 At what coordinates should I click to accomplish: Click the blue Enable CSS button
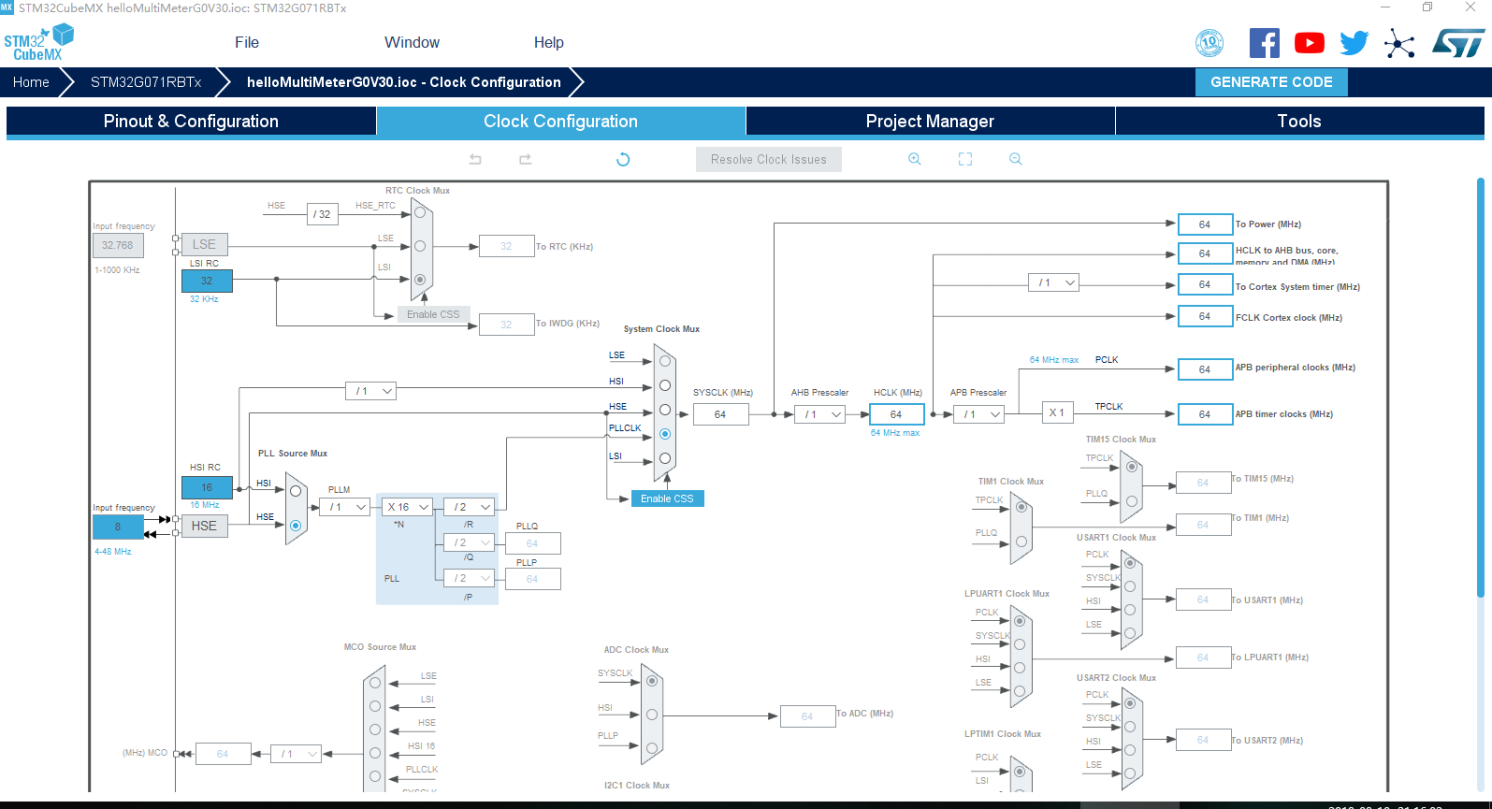click(667, 498)
